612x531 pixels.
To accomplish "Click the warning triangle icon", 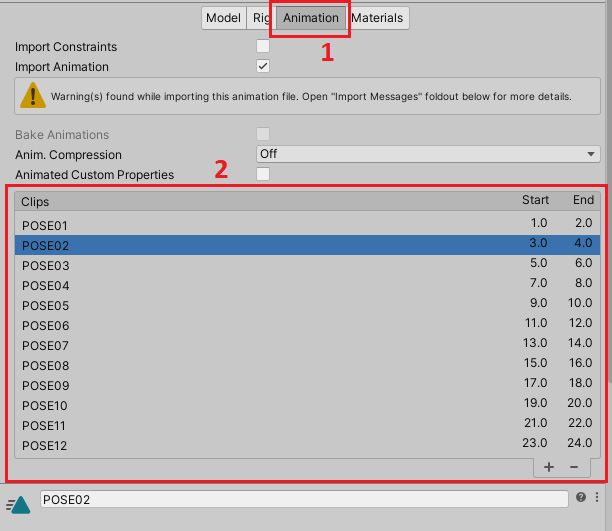I will click(x=33, y=95).
